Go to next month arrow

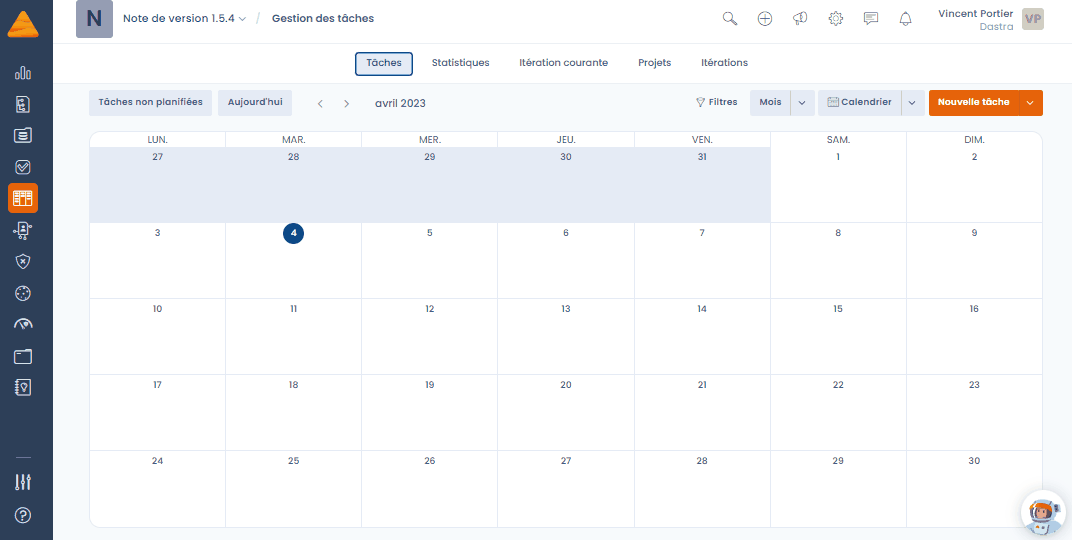(x=347, y=103)
